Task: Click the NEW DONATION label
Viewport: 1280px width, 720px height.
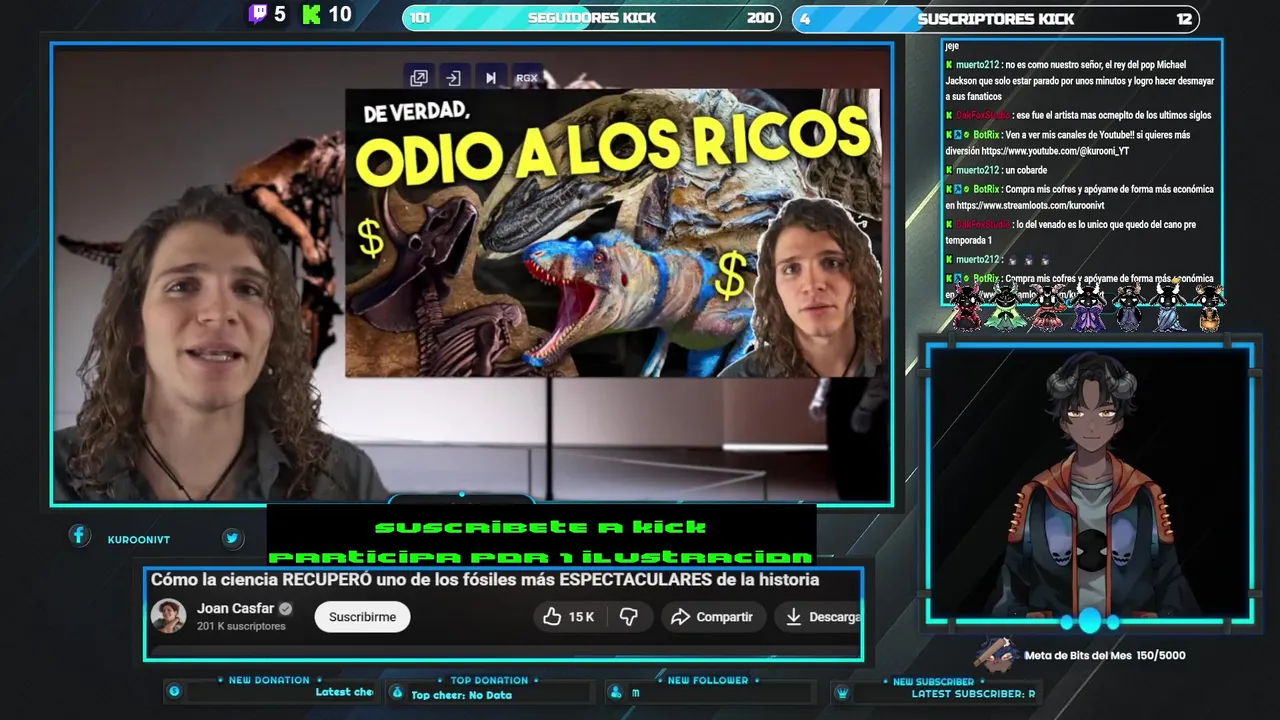Action: [x=269, y=680]
